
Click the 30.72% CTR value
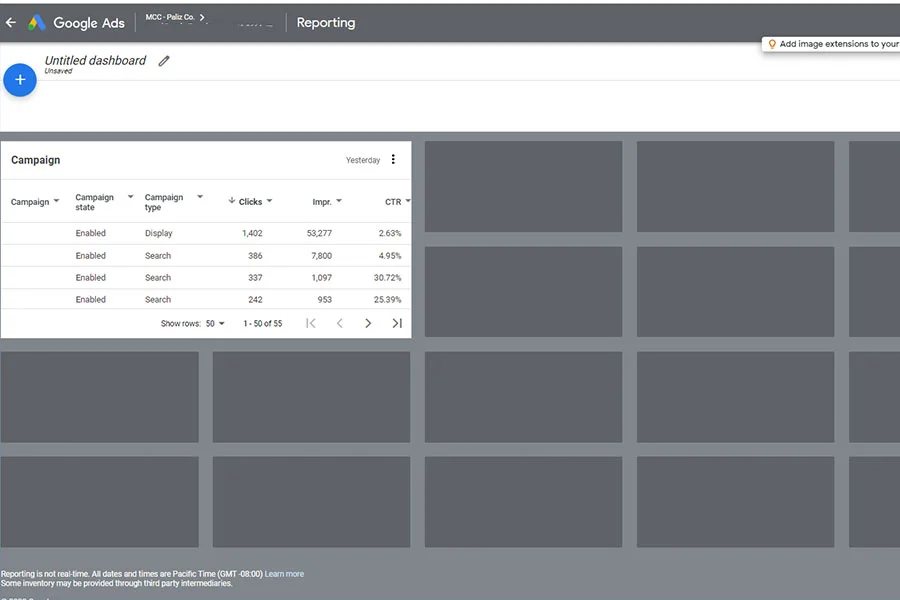[387, 277]
